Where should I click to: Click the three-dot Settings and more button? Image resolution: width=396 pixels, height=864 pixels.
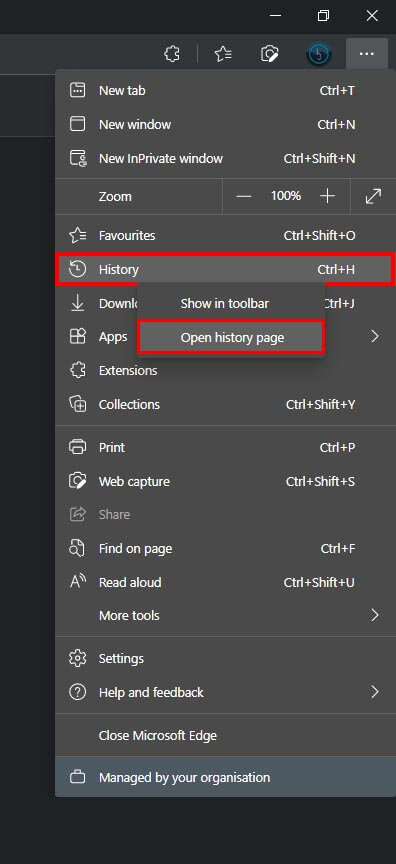tap(366, 54)
